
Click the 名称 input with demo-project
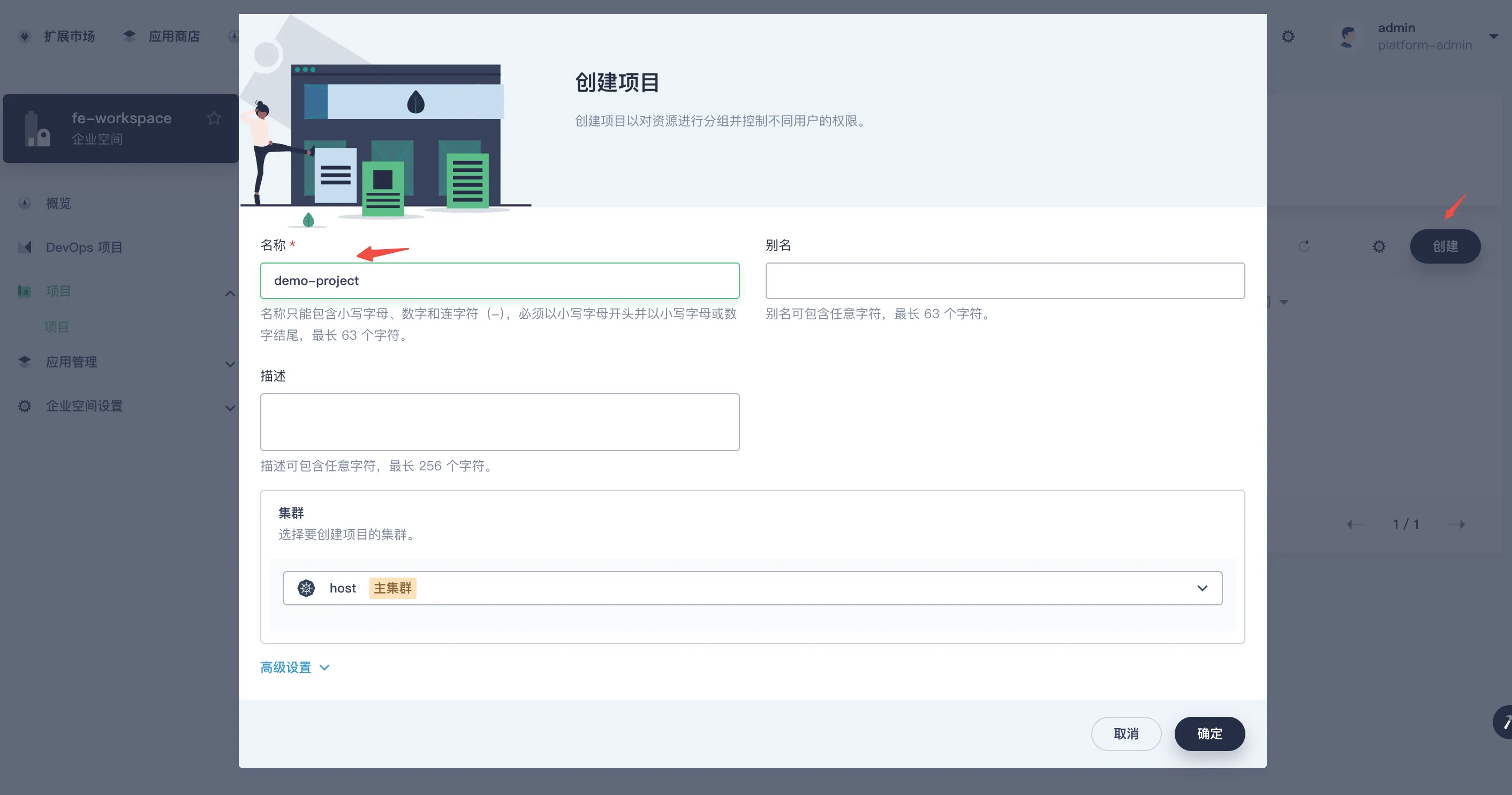pyautogui.click(x=500, y=281)
